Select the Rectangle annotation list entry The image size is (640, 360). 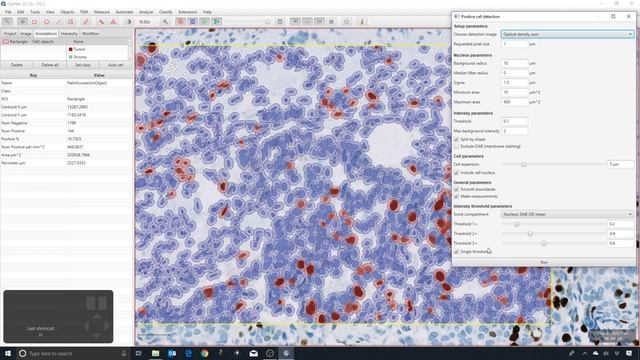pyautogui.click(x=33, y=42)
